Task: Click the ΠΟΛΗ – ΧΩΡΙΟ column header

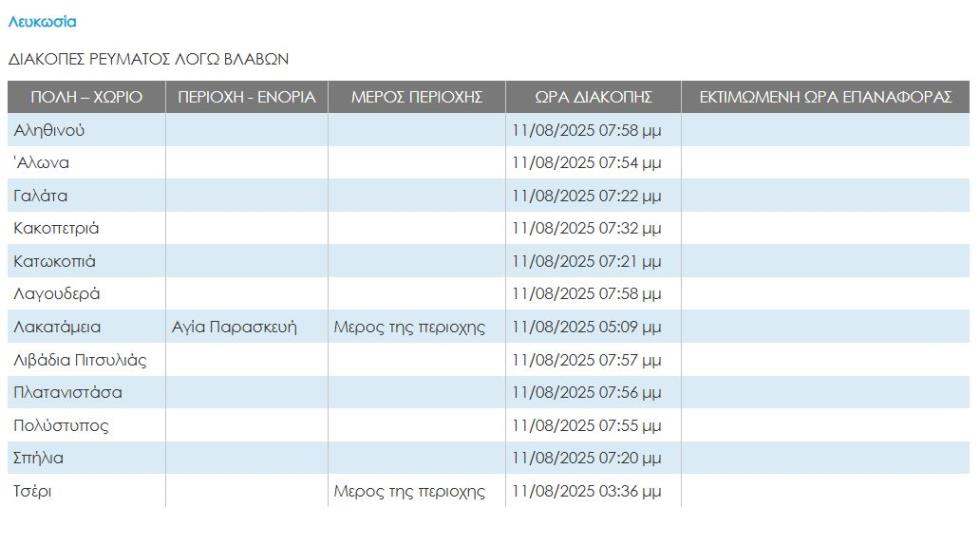Action: tap(86, 97)
